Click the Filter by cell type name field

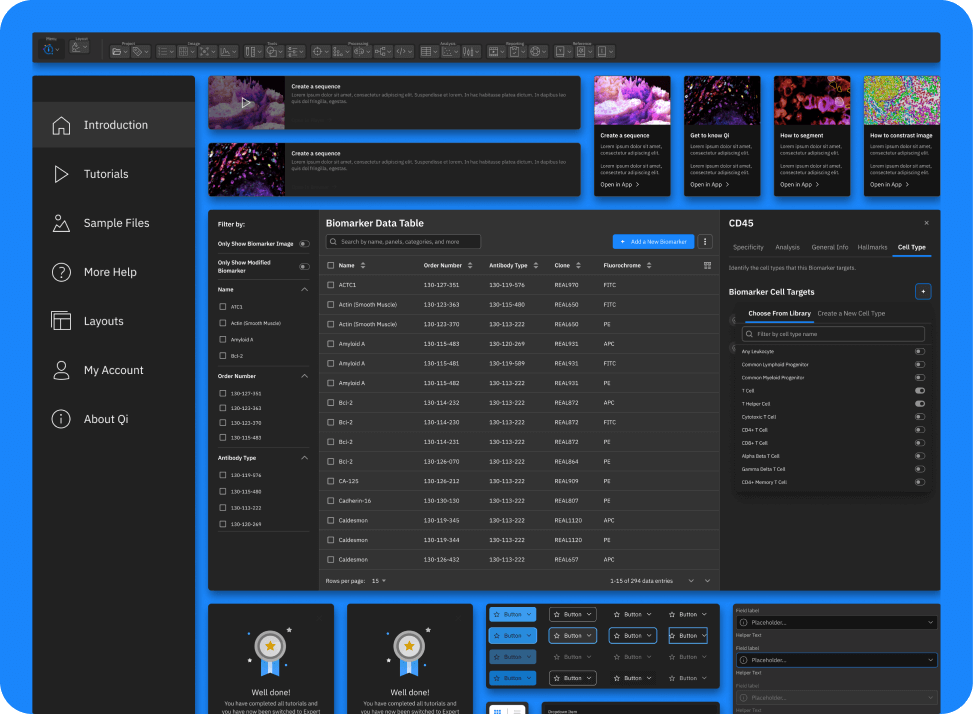pos(833,334)
